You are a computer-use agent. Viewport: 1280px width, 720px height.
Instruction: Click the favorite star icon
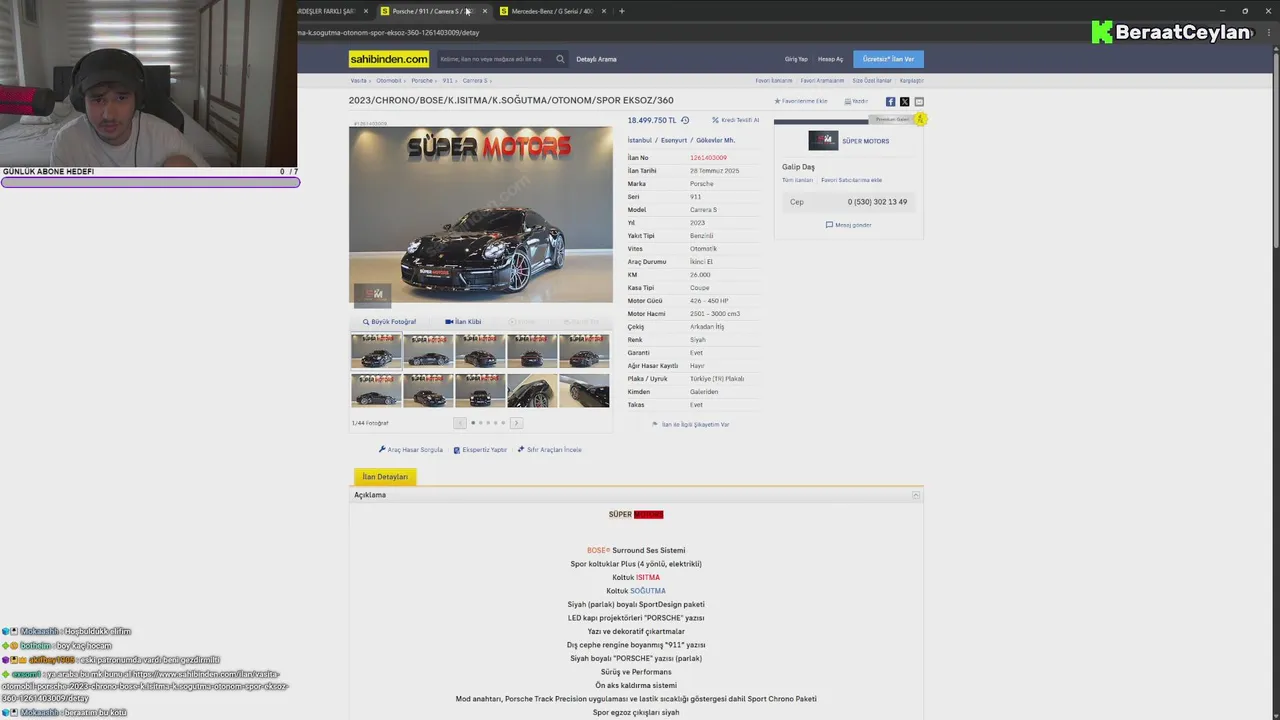click(x=777, y=101)
